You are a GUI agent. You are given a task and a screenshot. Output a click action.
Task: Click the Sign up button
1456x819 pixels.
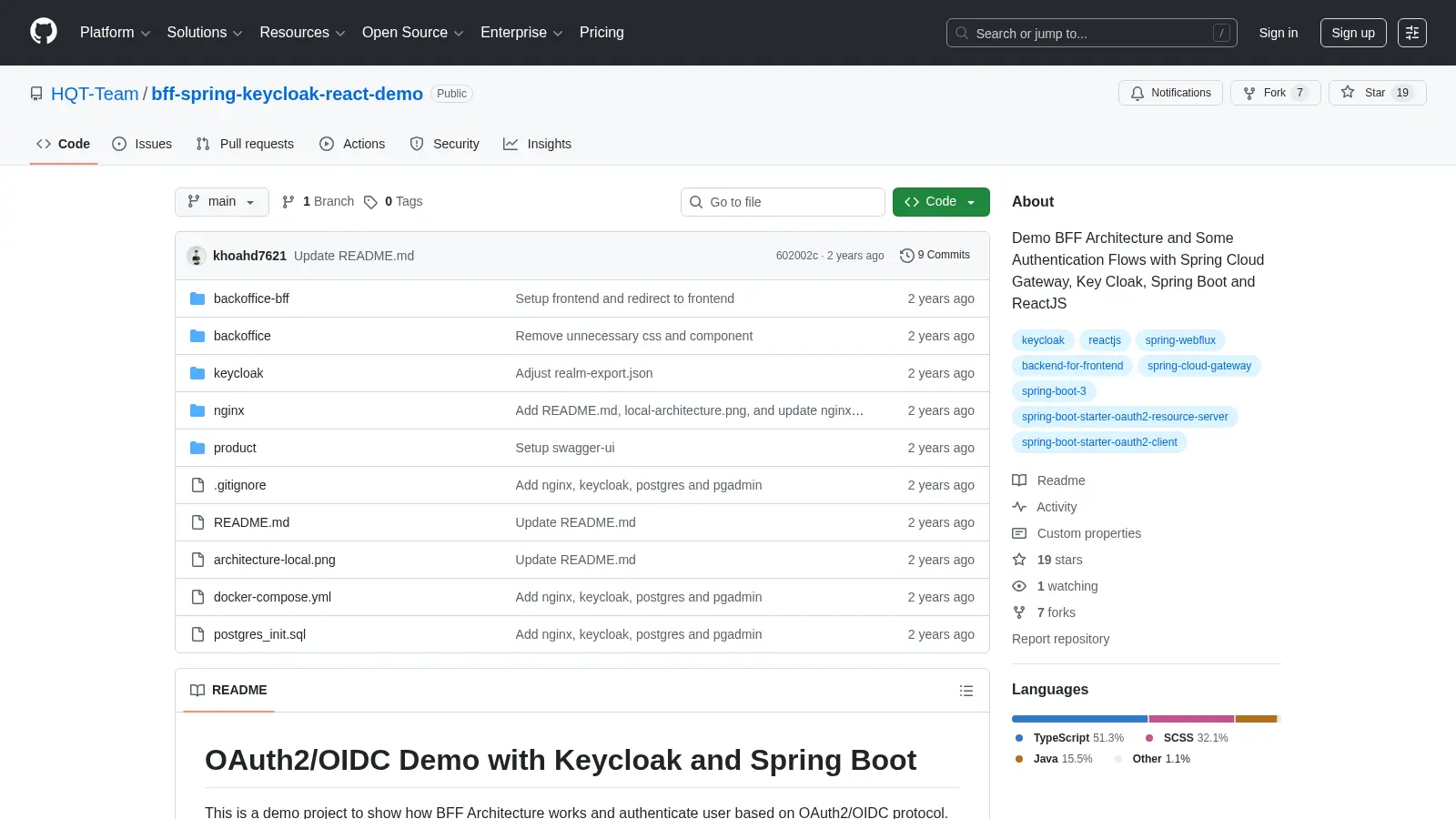pyautogui.click(x=1353, y=33)
